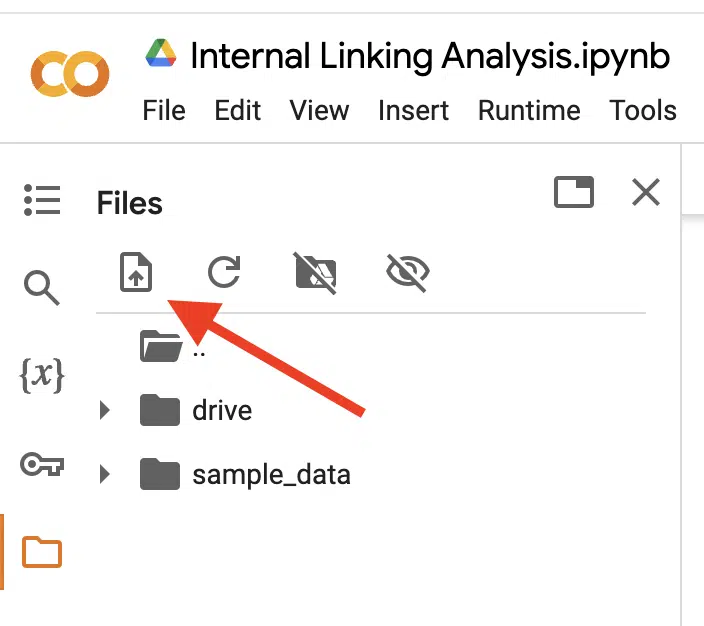Open the Insert menu
Screen dimensions: 704x626
[414, 110]
